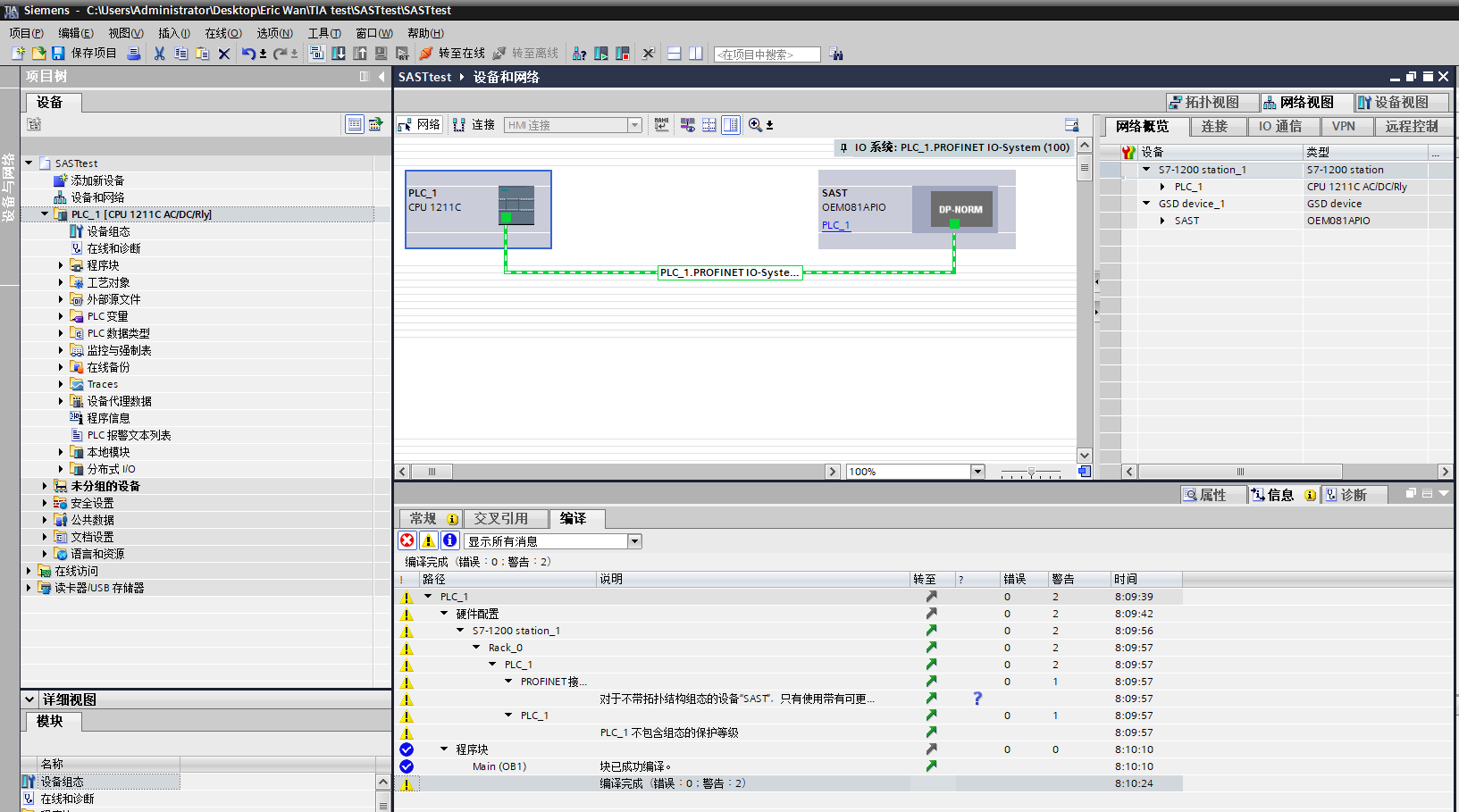Click the show page breaks icon
This screenshot has width=1459, height=812.
(709, 125)
